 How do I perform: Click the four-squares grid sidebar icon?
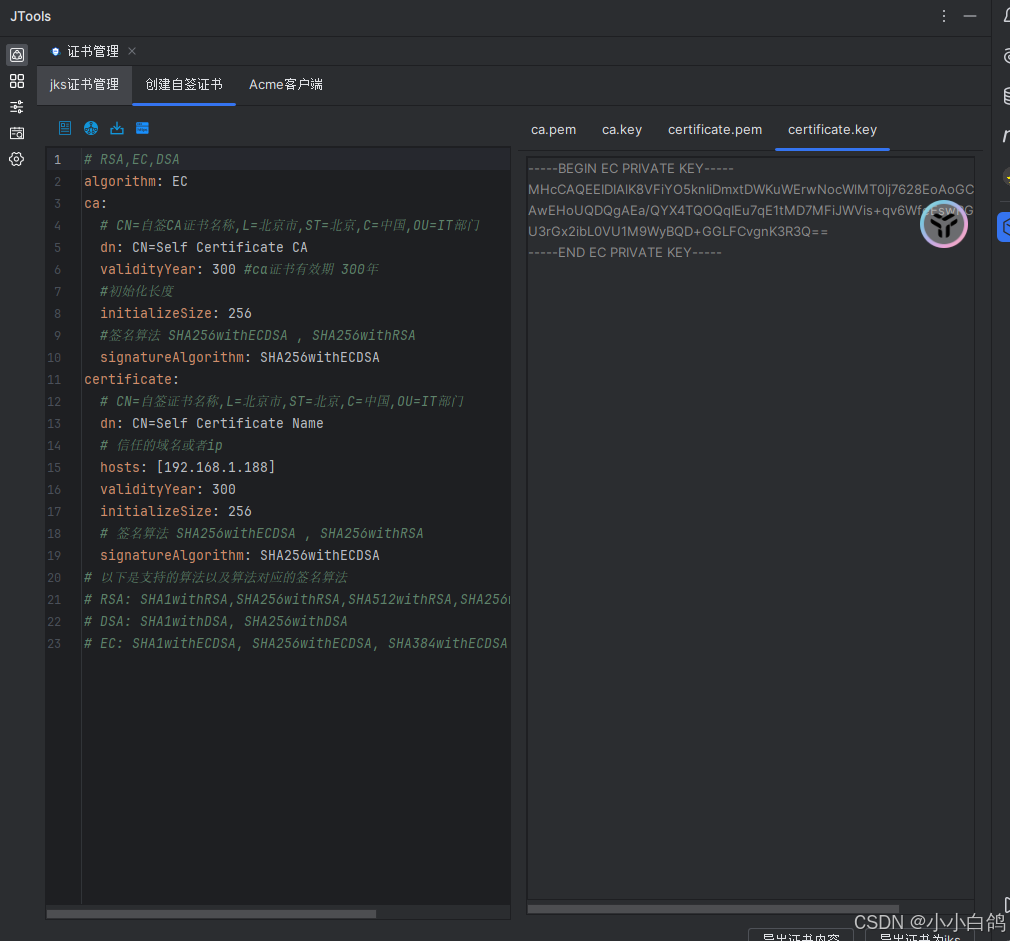pos(17,81)
